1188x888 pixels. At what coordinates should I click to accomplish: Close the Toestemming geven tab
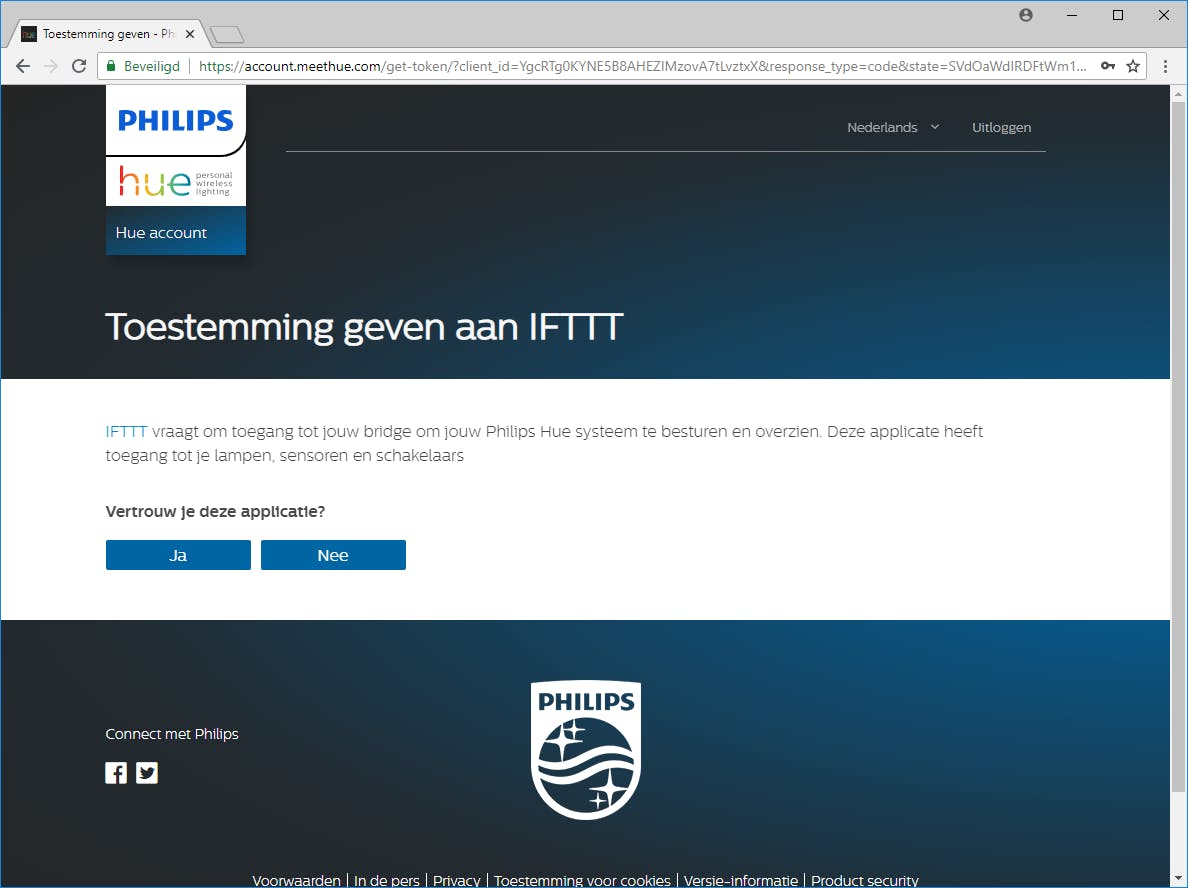tap(190, 34)
